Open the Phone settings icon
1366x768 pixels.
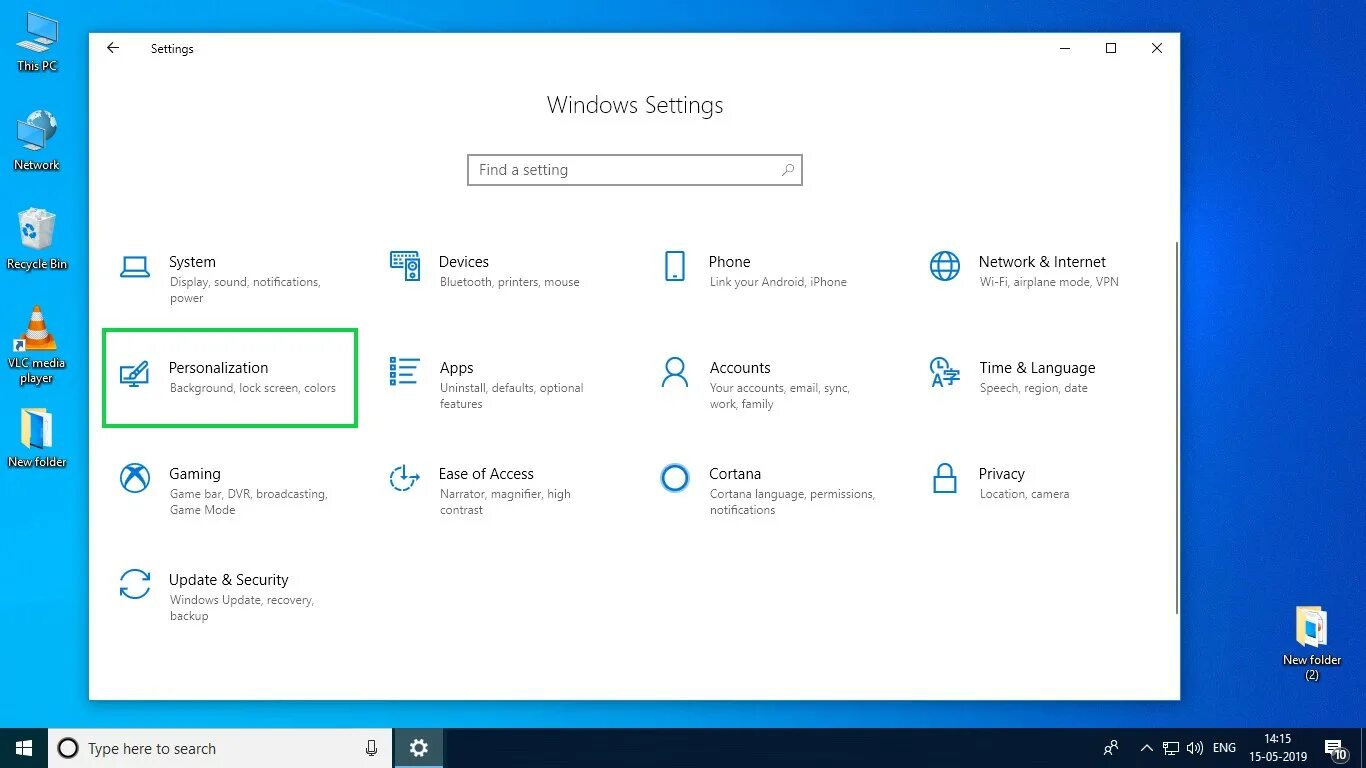(674, 266)
